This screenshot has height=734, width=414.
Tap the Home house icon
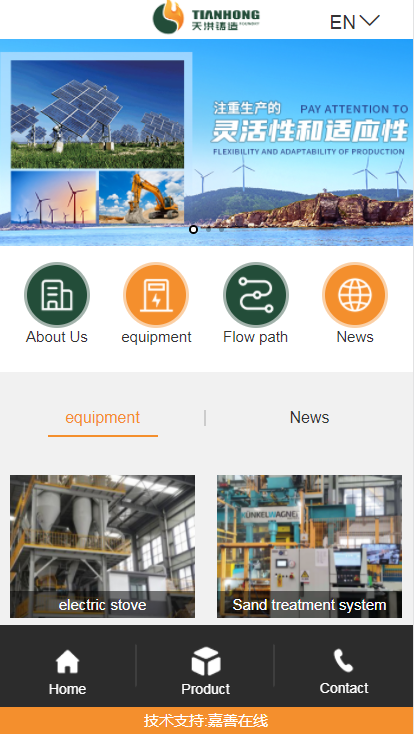67,662
